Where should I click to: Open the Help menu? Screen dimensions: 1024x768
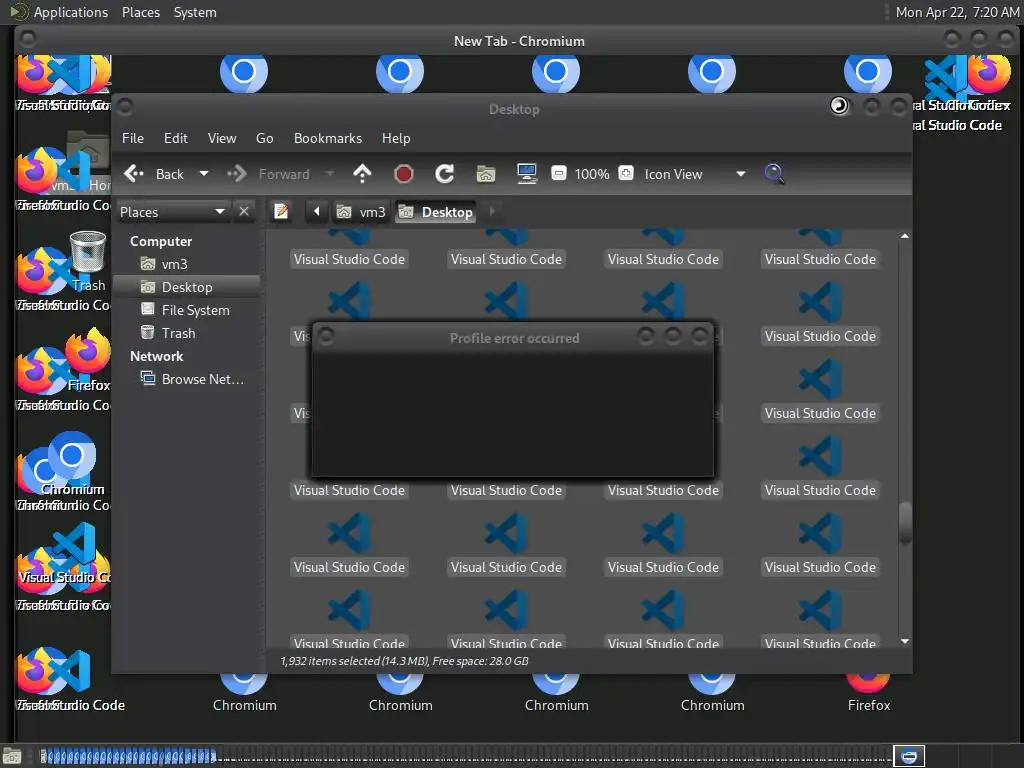tap(396, 138)
